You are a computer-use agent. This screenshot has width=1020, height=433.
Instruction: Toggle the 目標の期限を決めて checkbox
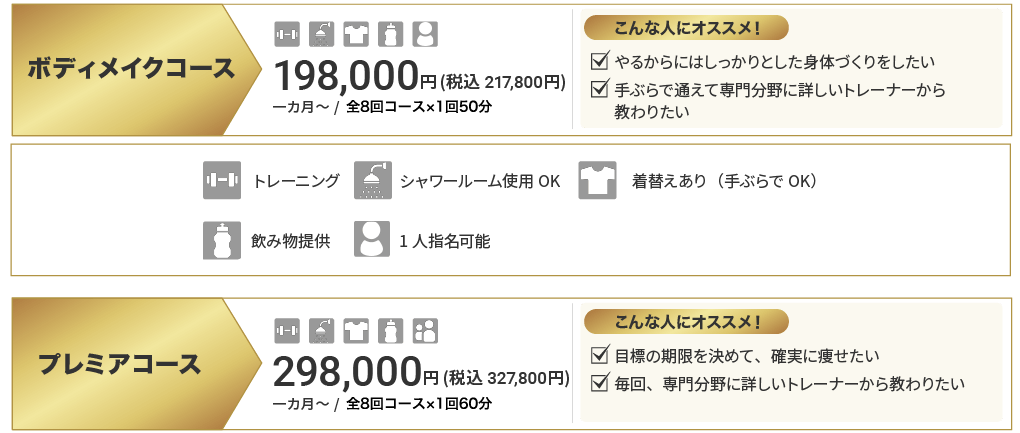600,354
